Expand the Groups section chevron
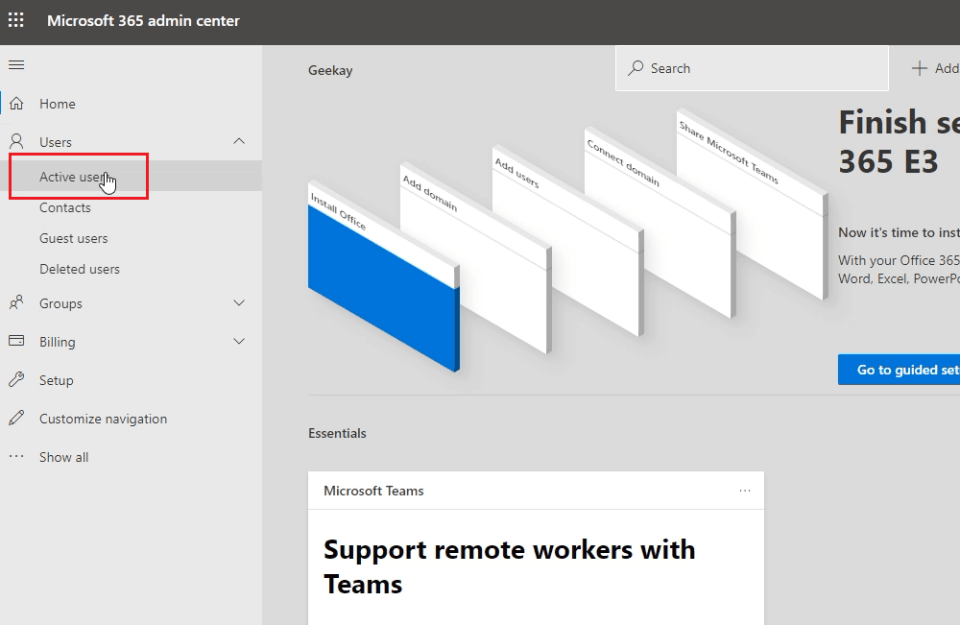The width and height of the screenshot is (960, 625). click(x=239, y=303)
